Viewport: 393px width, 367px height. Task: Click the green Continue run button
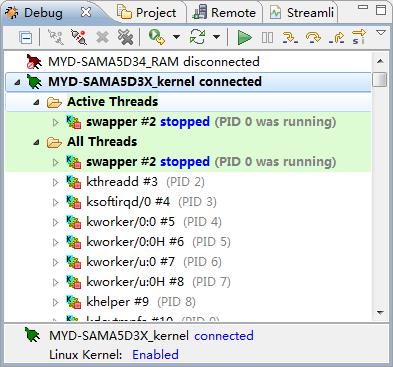pyautogui.click(x=244, y=37)
